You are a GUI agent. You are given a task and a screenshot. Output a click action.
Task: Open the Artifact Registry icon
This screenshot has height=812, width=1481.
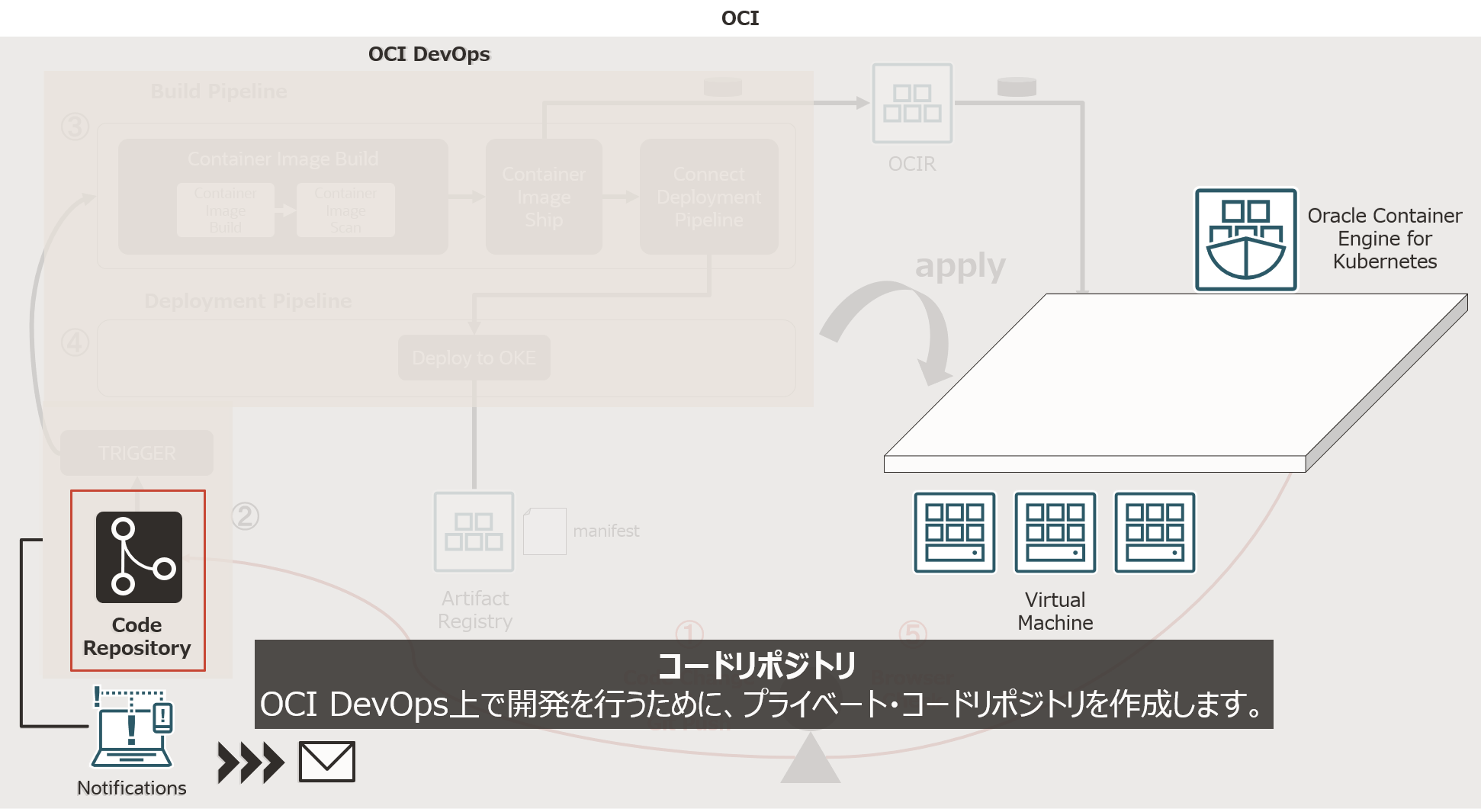coord(474,531)
